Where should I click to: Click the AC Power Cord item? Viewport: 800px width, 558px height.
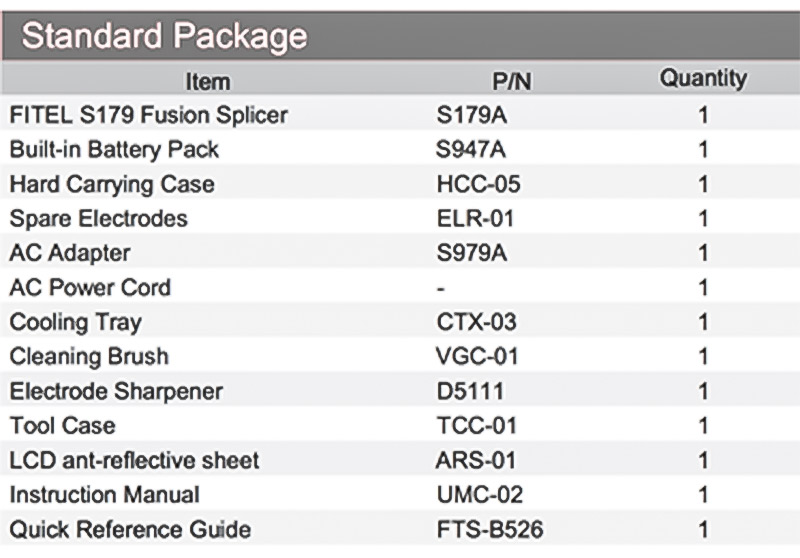[90, 288]
